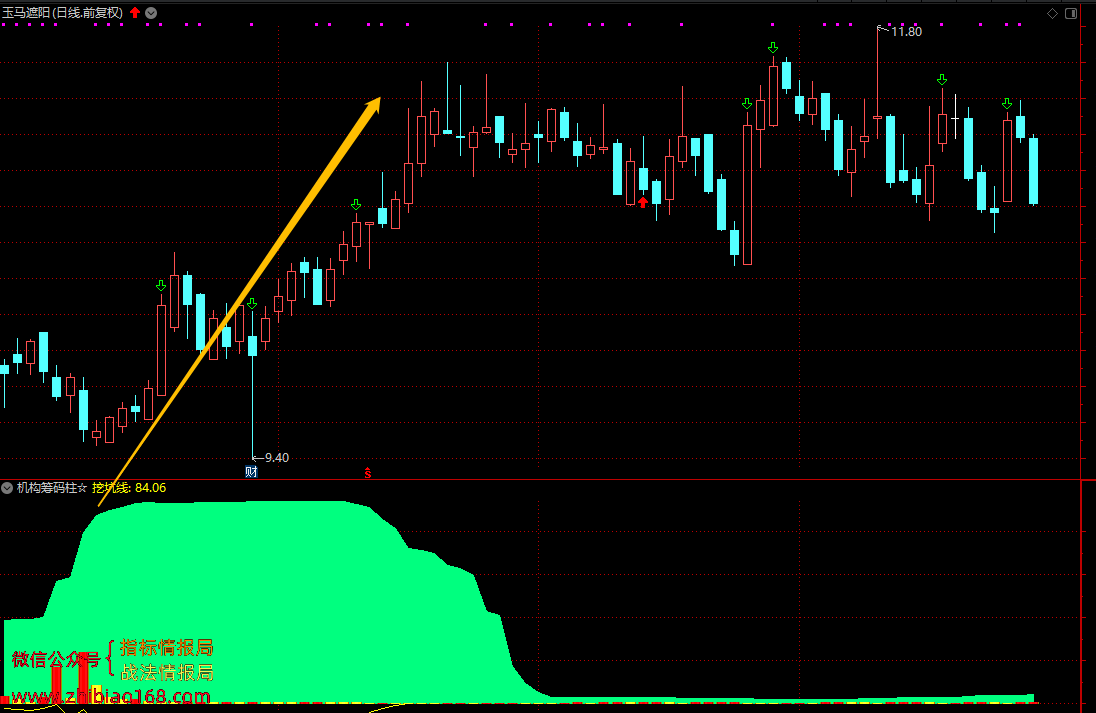Click the 机构筹码柱☆ indicator name
This screenshot has height=713, width=1096.
[52, 488]
